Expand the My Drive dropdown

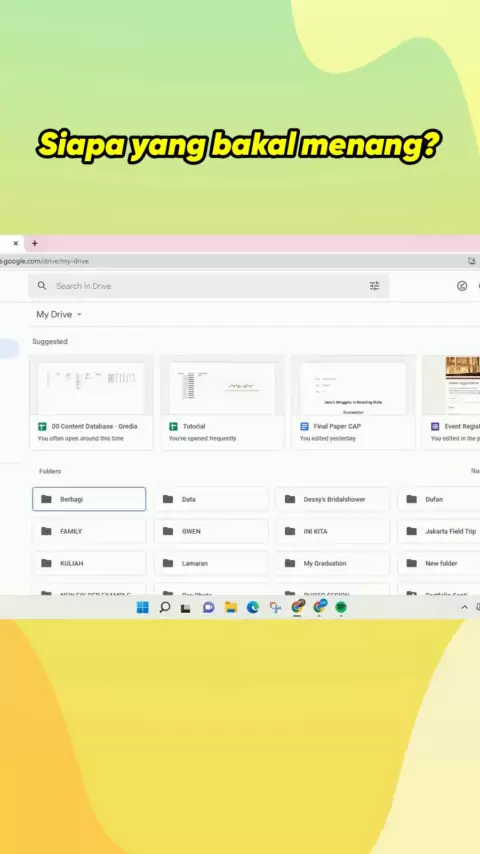click(59, 315)
